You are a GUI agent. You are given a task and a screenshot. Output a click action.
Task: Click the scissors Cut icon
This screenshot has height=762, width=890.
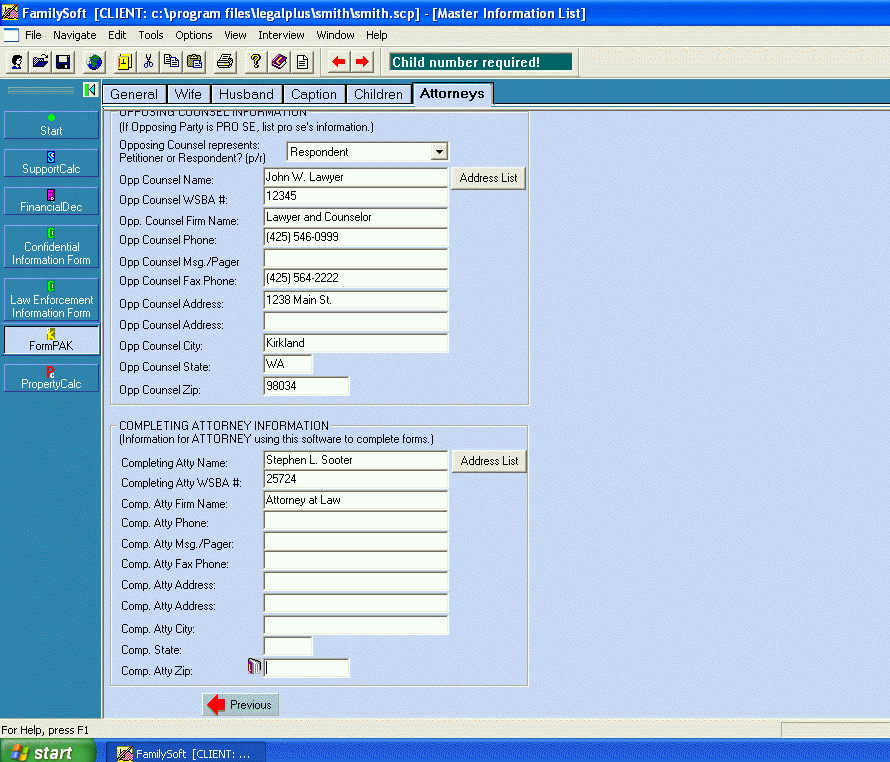(x=148, y=62)
